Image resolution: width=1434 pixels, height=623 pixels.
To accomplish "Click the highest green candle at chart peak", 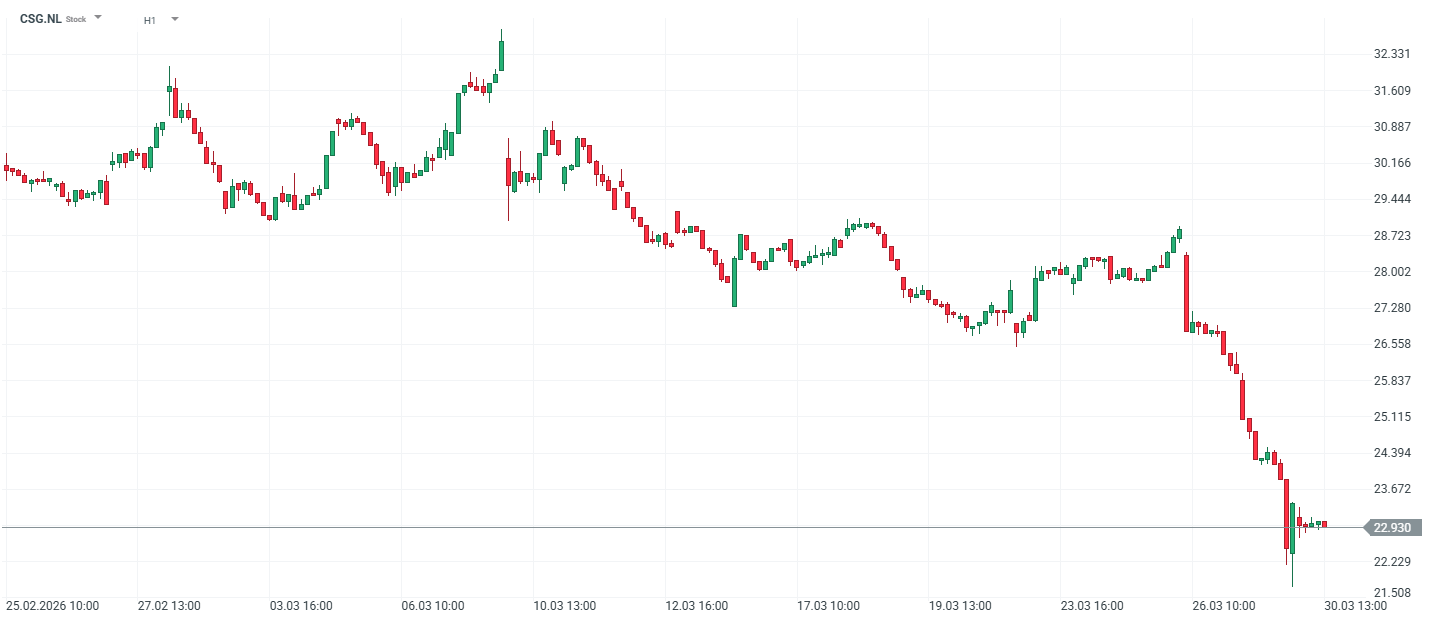I will point(501,55).
